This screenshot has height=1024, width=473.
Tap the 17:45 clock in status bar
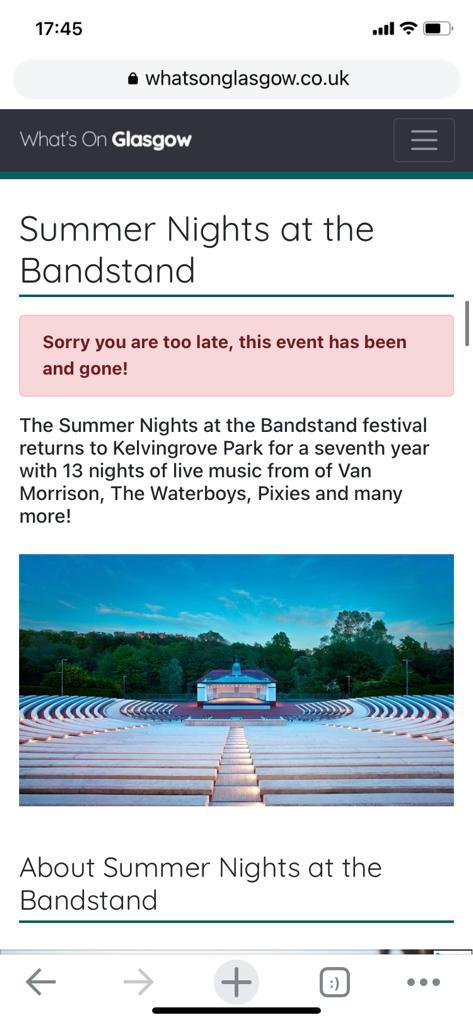59,29
